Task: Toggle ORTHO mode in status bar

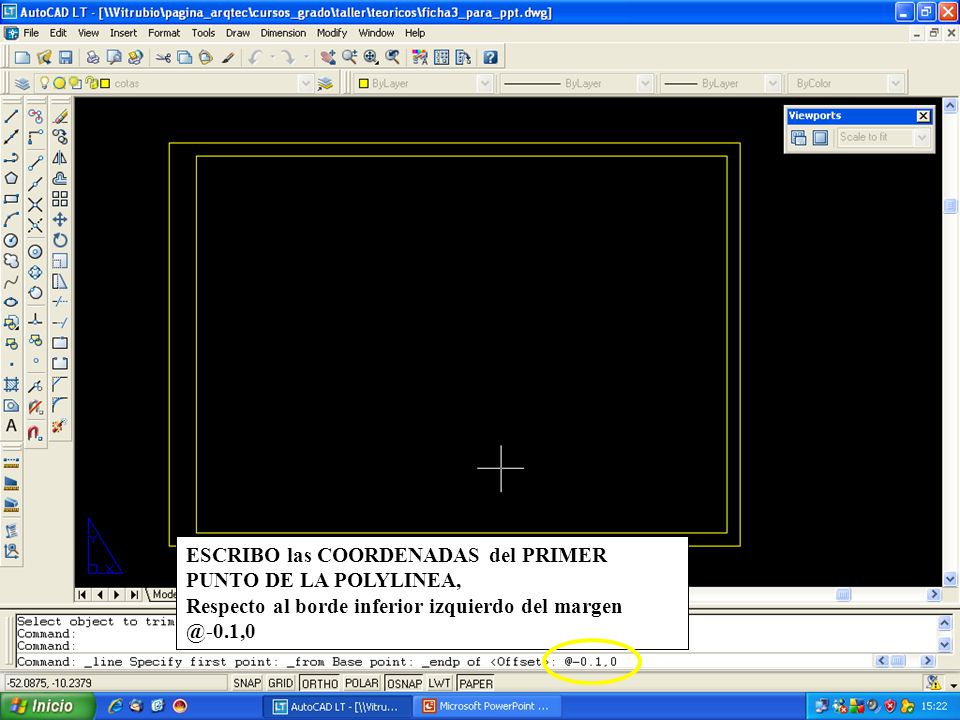Action: 319,683
